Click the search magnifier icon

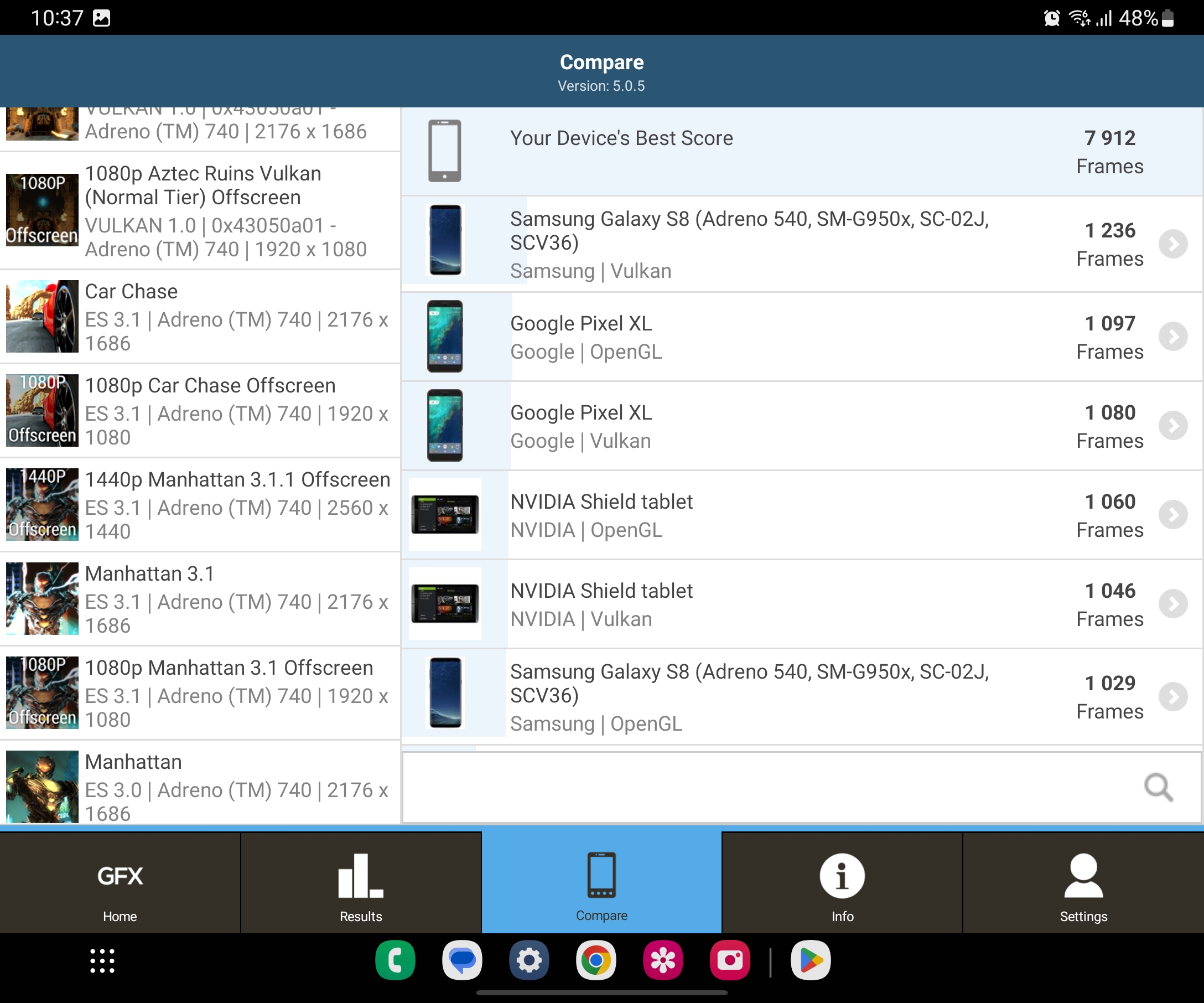tap(1158, 787)
